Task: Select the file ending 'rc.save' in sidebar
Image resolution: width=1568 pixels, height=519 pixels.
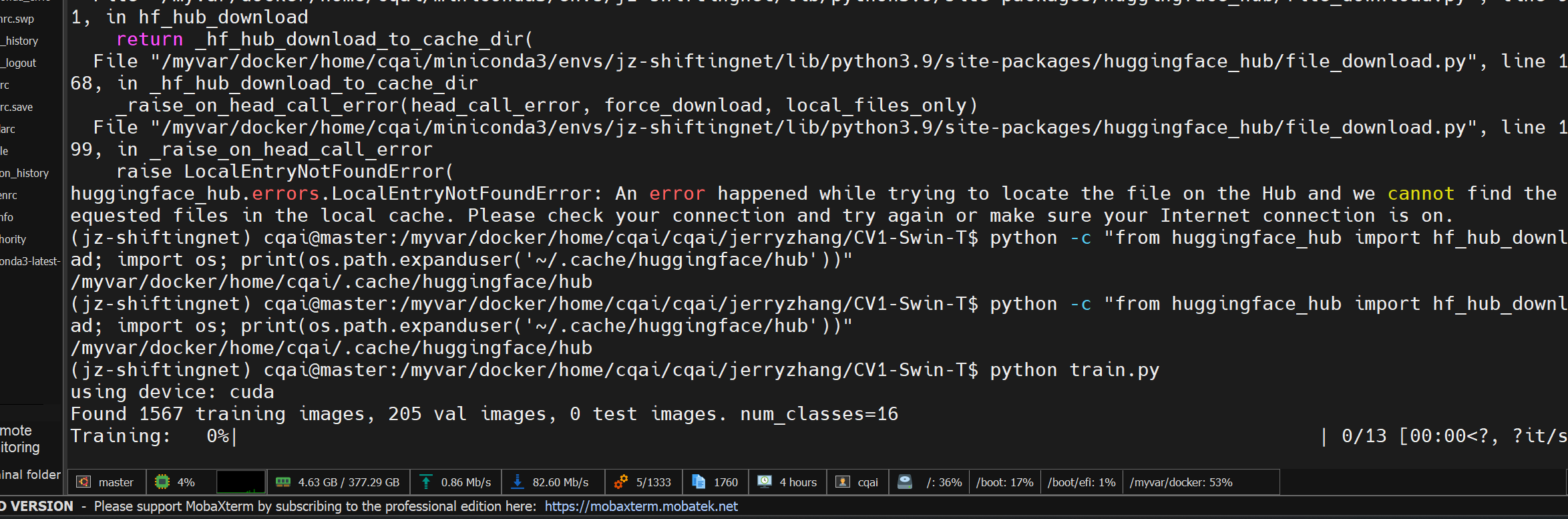Action: point(17,107)
